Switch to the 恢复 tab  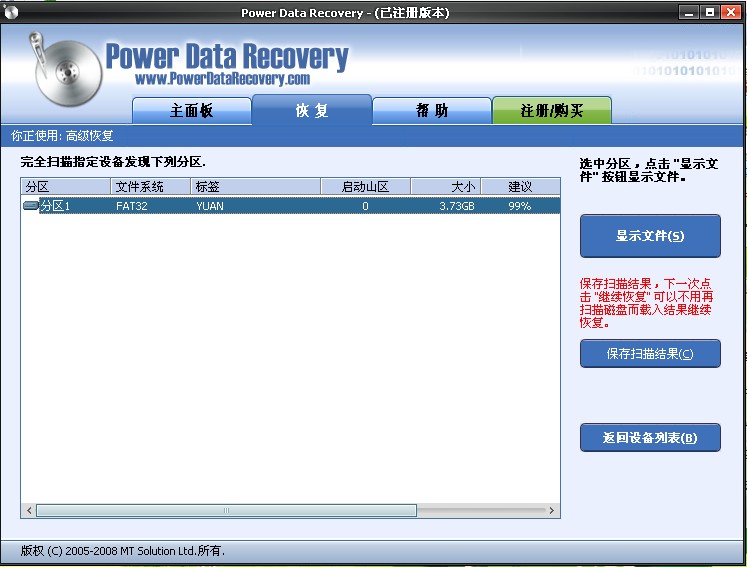[312, 110]
